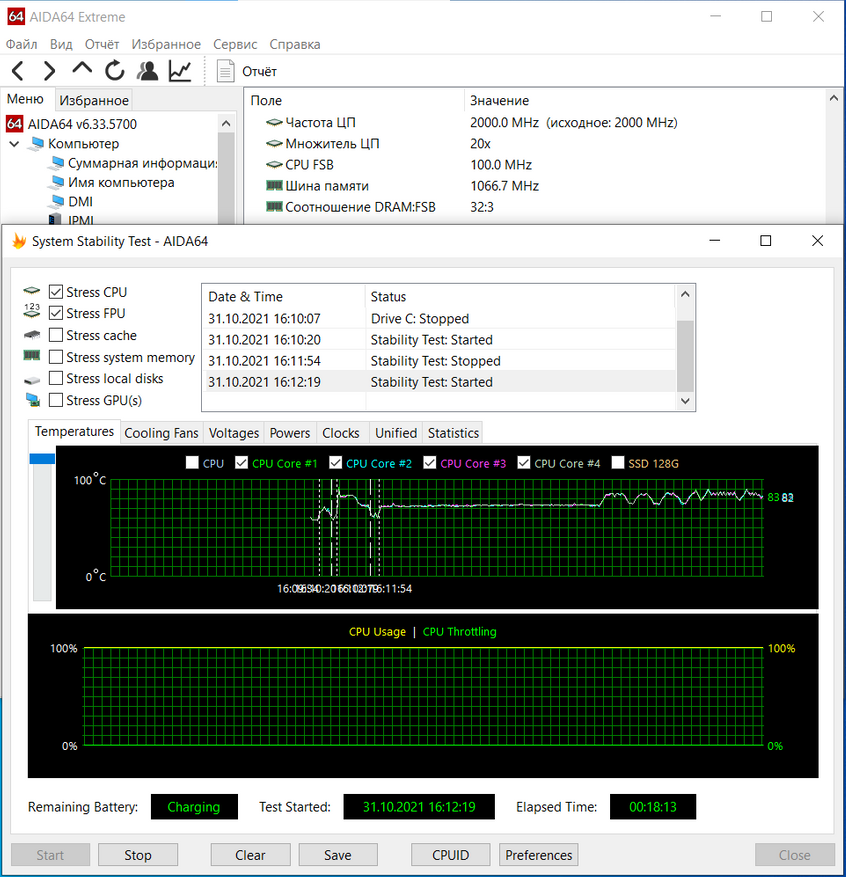Open the graph chart toolbar icon
Screen dimensions: 846x877
pyautogui.click(x=180, y=71)
